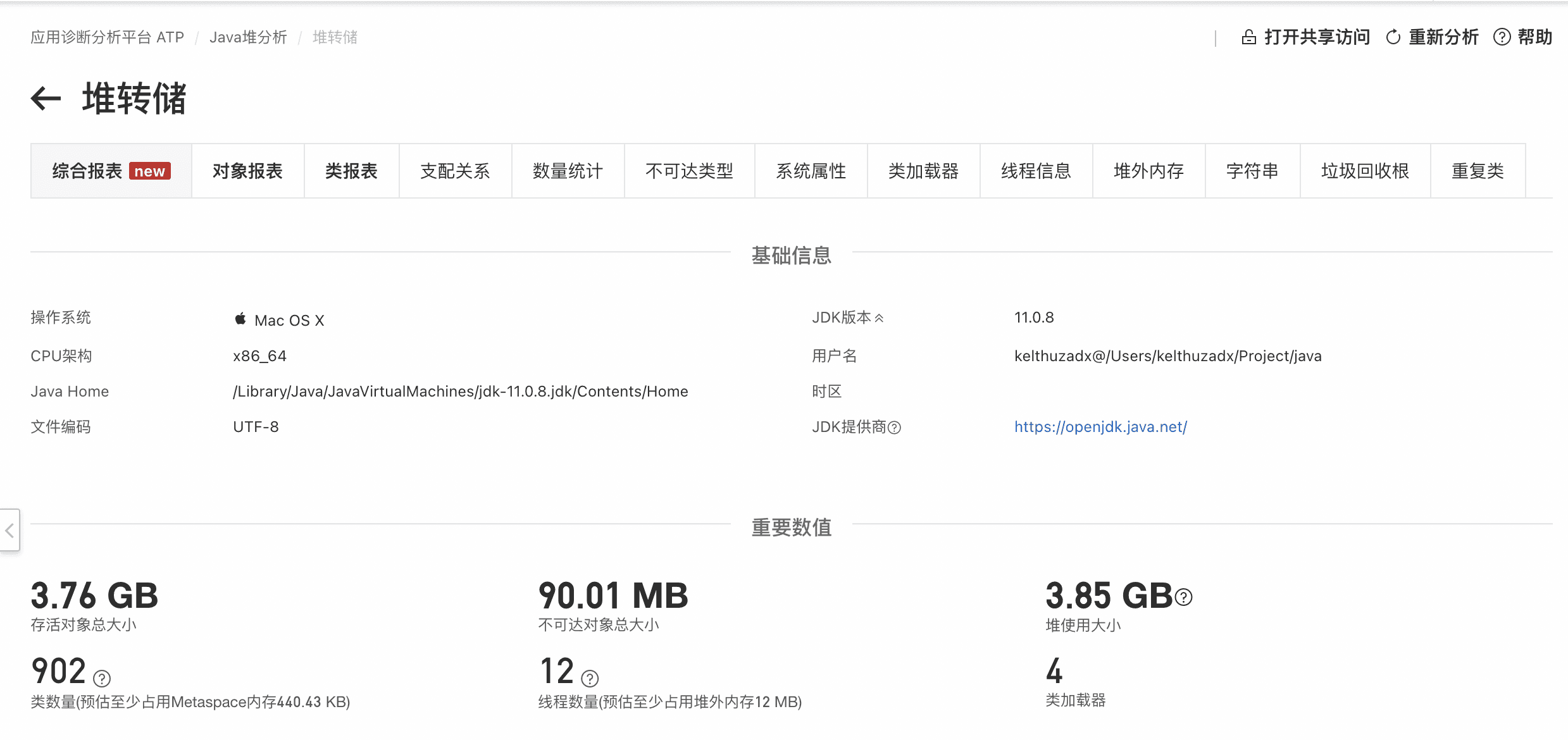Switch to the 对象报表 tab
Image resolution: width=1568 pixels, height=740 pixels.
point(247,171)
